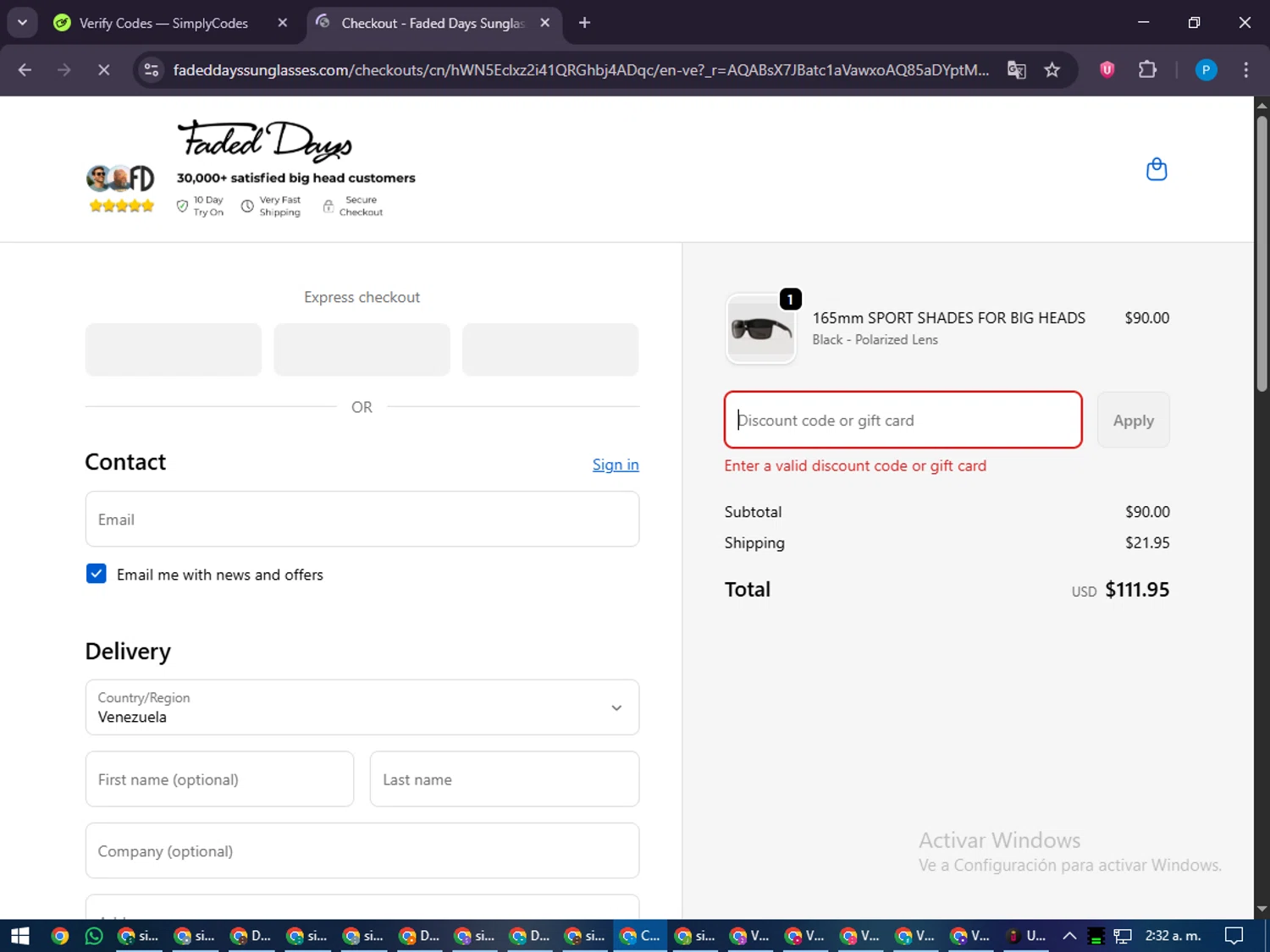
Task: Click the sunglasses product thumbnail
Action: tap(761, 328)
